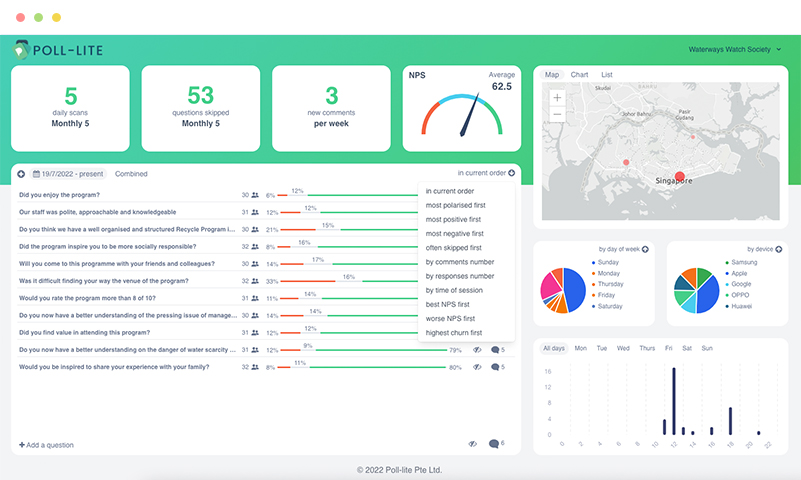801x480 pixels.
Task: Open question 'Did you enjoy the program?'
Action: click(59, 195)
